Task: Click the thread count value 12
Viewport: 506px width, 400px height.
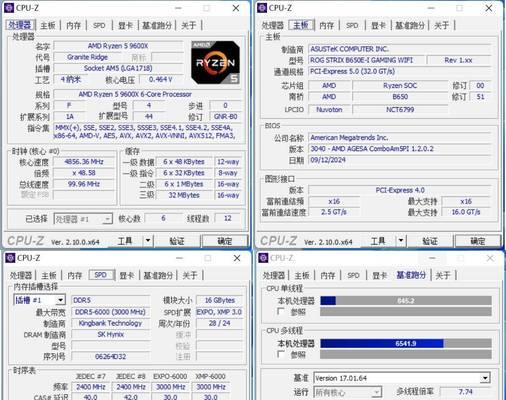Action: click(228, 219)
